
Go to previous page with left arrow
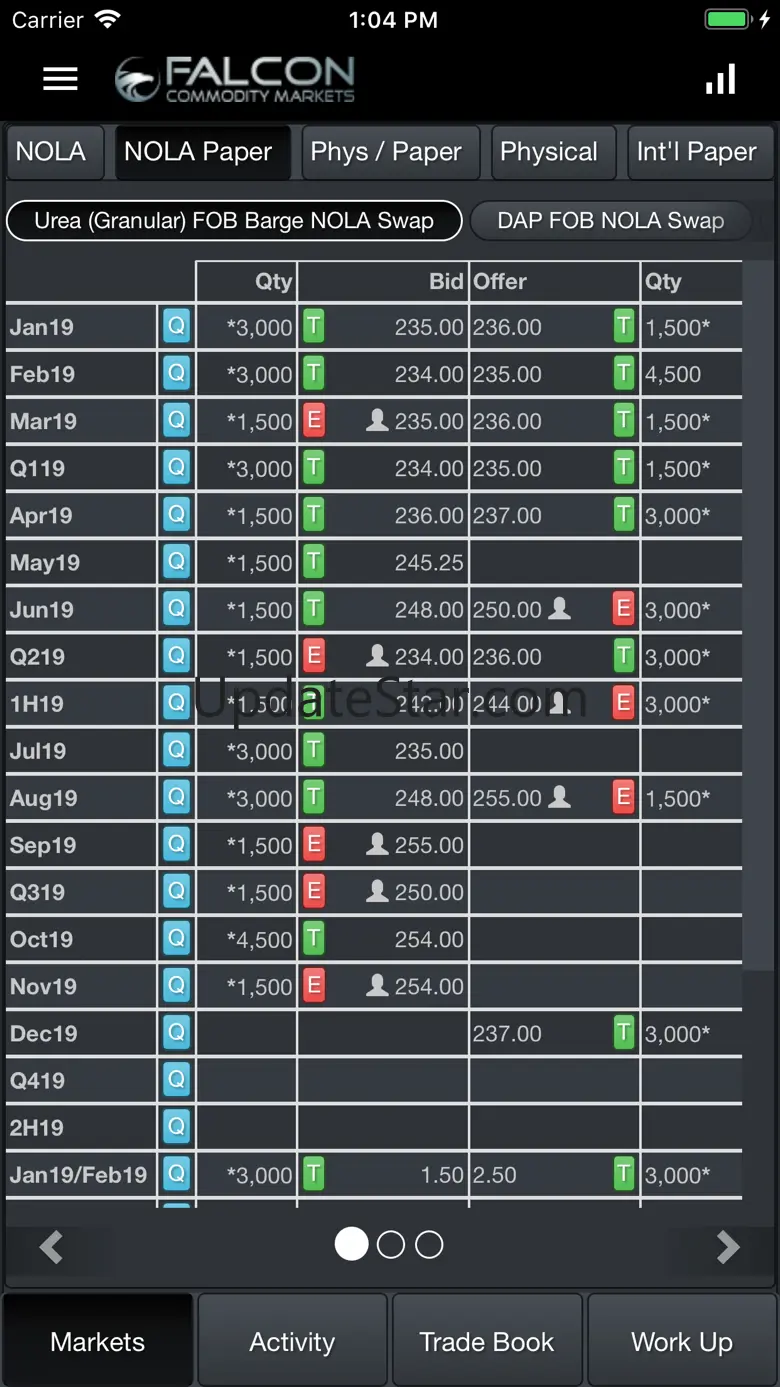pyautogui.click(x=52, y=1246)
